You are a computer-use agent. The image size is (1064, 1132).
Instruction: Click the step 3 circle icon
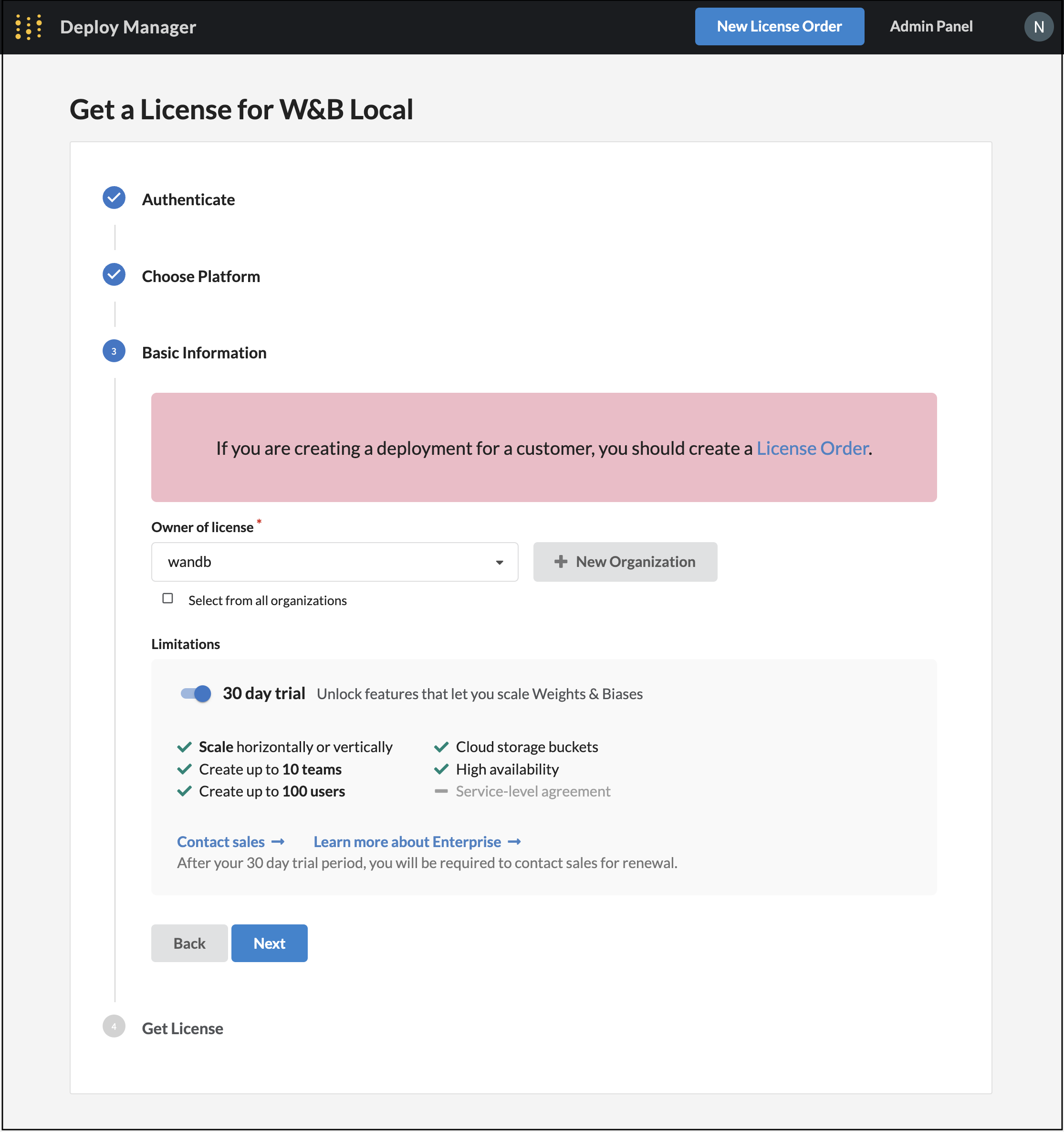coord(114,351)
